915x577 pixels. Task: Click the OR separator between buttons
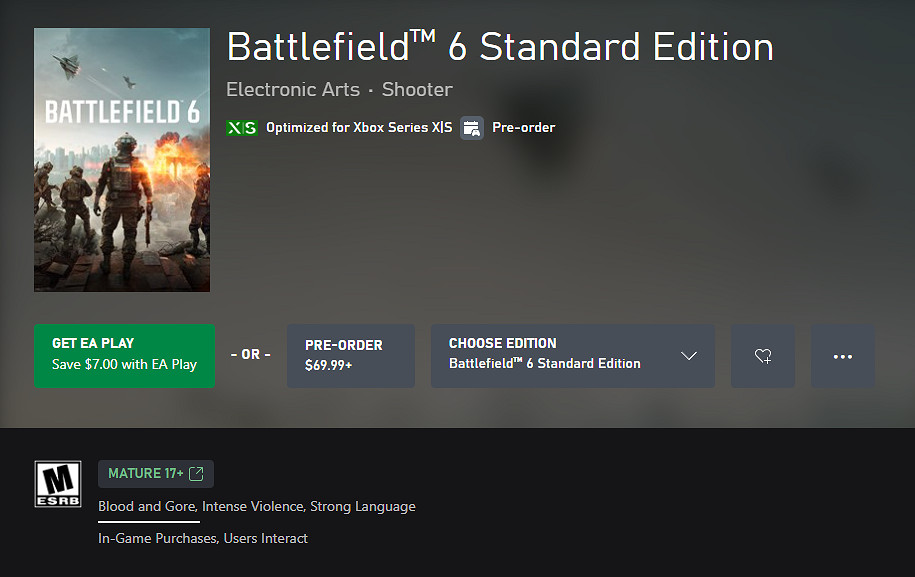(x=250, y=355)
